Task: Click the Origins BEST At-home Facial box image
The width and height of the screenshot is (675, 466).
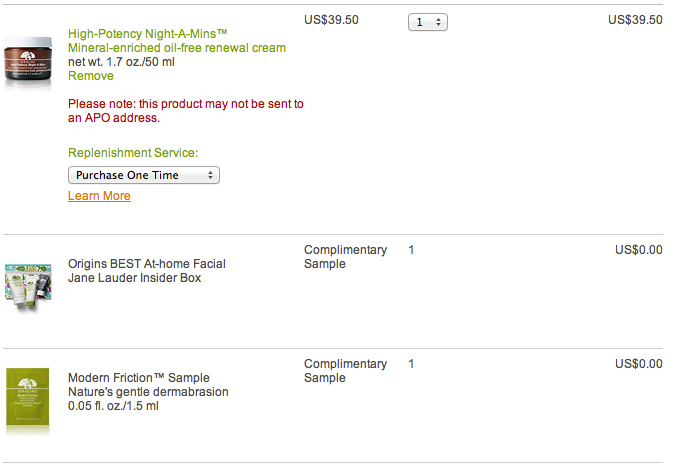Action: (x=28, y=288)
